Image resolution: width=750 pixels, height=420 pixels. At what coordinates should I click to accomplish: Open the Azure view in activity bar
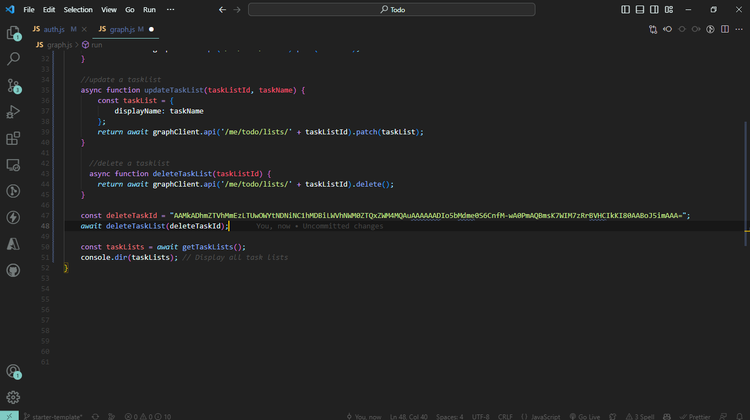(x=14, y=243)
